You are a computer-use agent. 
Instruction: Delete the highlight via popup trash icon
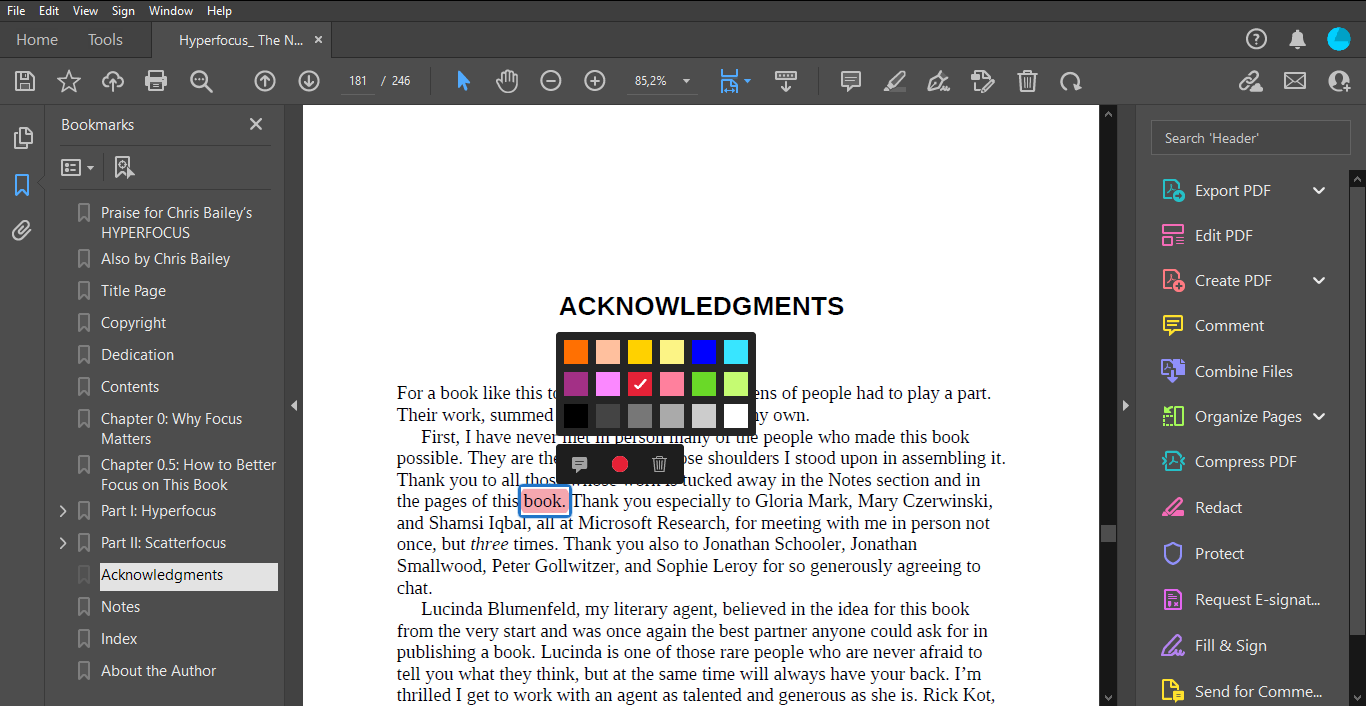coord(659,464)
